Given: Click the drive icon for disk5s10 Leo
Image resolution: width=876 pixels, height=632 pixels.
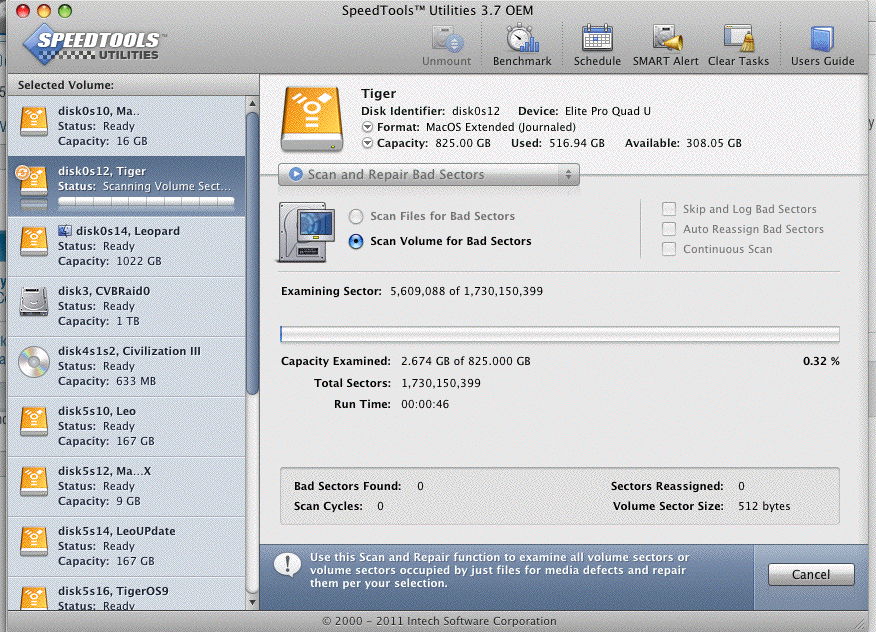Looking at the screenshot, I should coord(34,421).
